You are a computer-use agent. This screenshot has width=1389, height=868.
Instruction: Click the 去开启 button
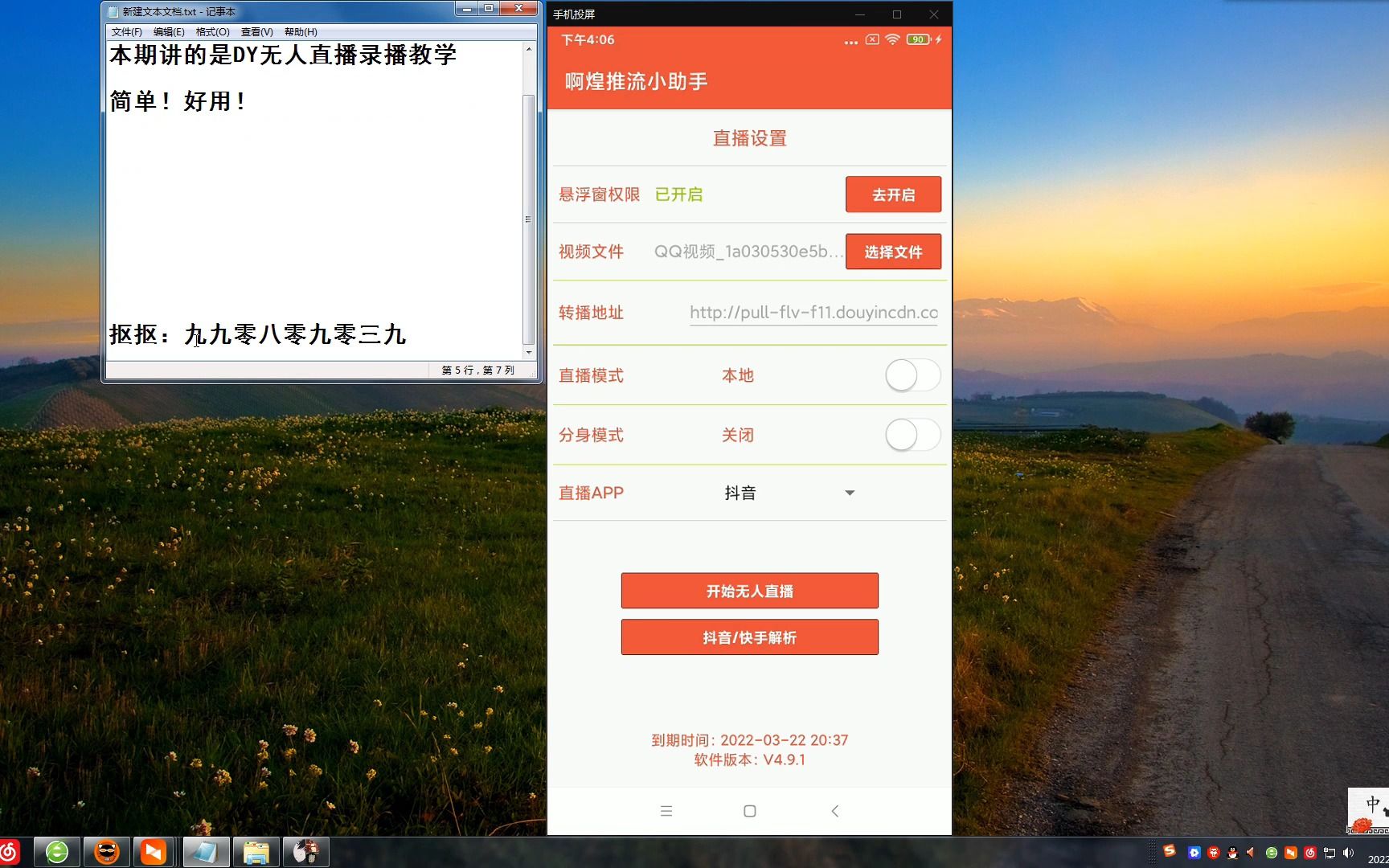(893, 194)
